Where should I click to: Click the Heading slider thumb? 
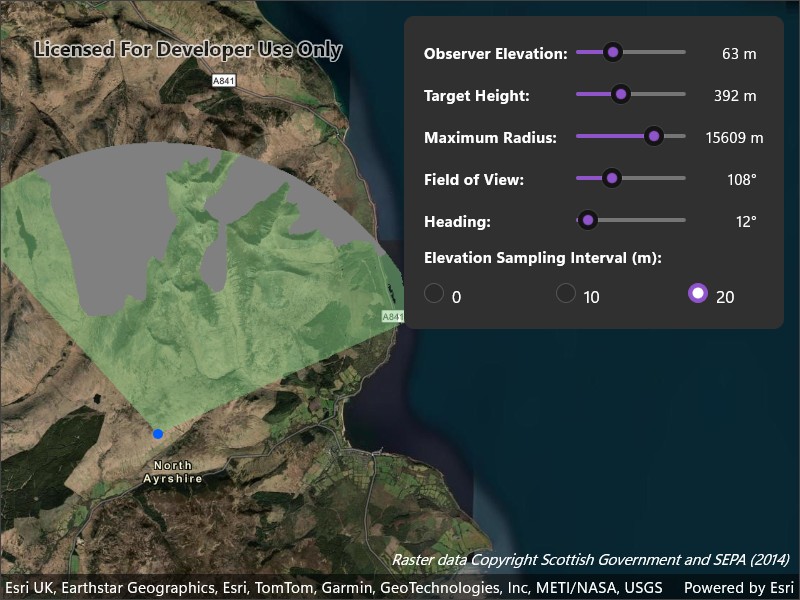(x=588, y=220)
